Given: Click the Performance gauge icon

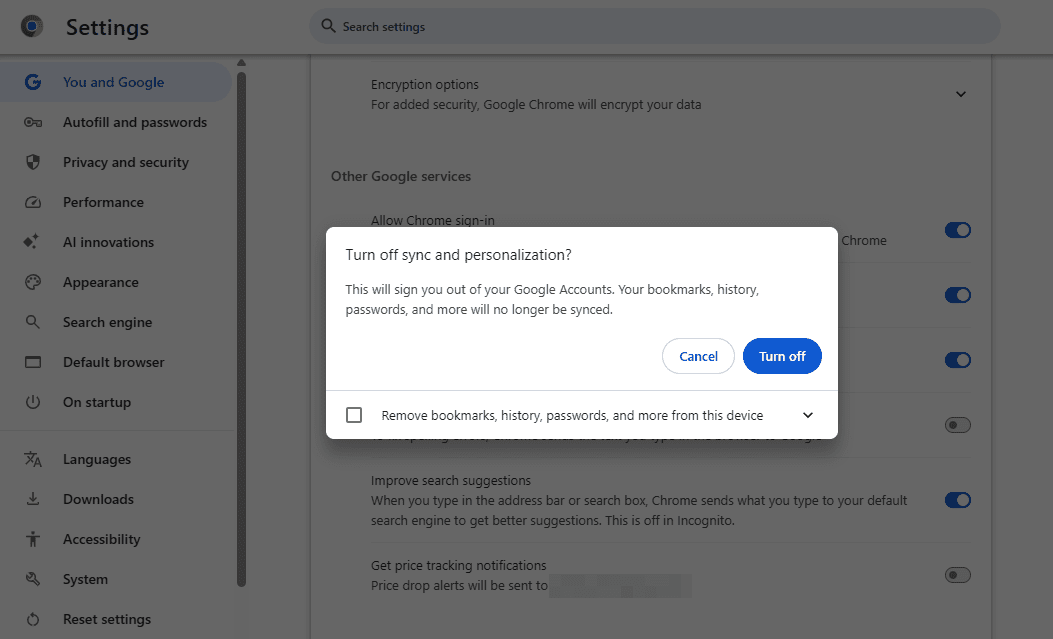Looking at the screenshot, I should (33, 202).
